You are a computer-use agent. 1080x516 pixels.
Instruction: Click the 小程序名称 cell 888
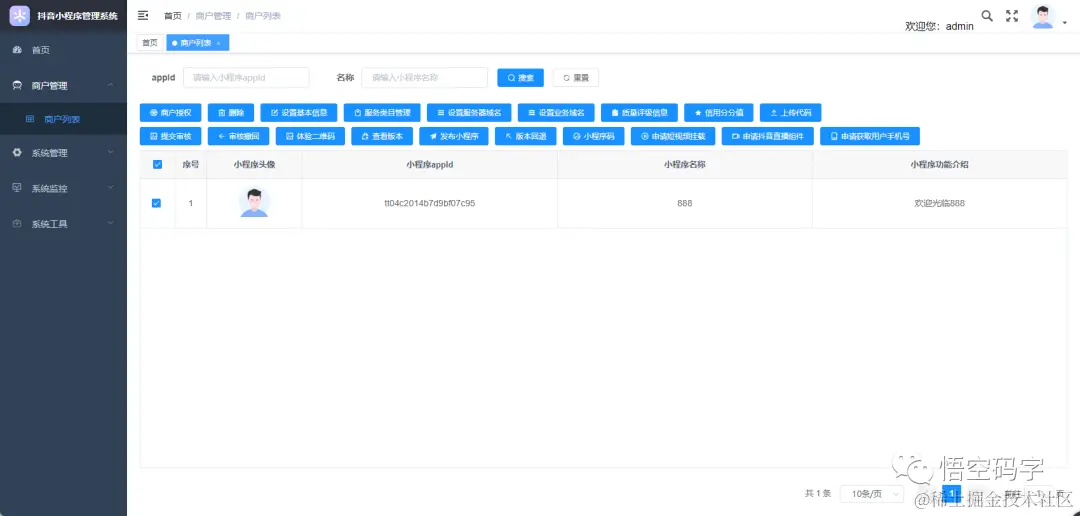click(685, 203)
